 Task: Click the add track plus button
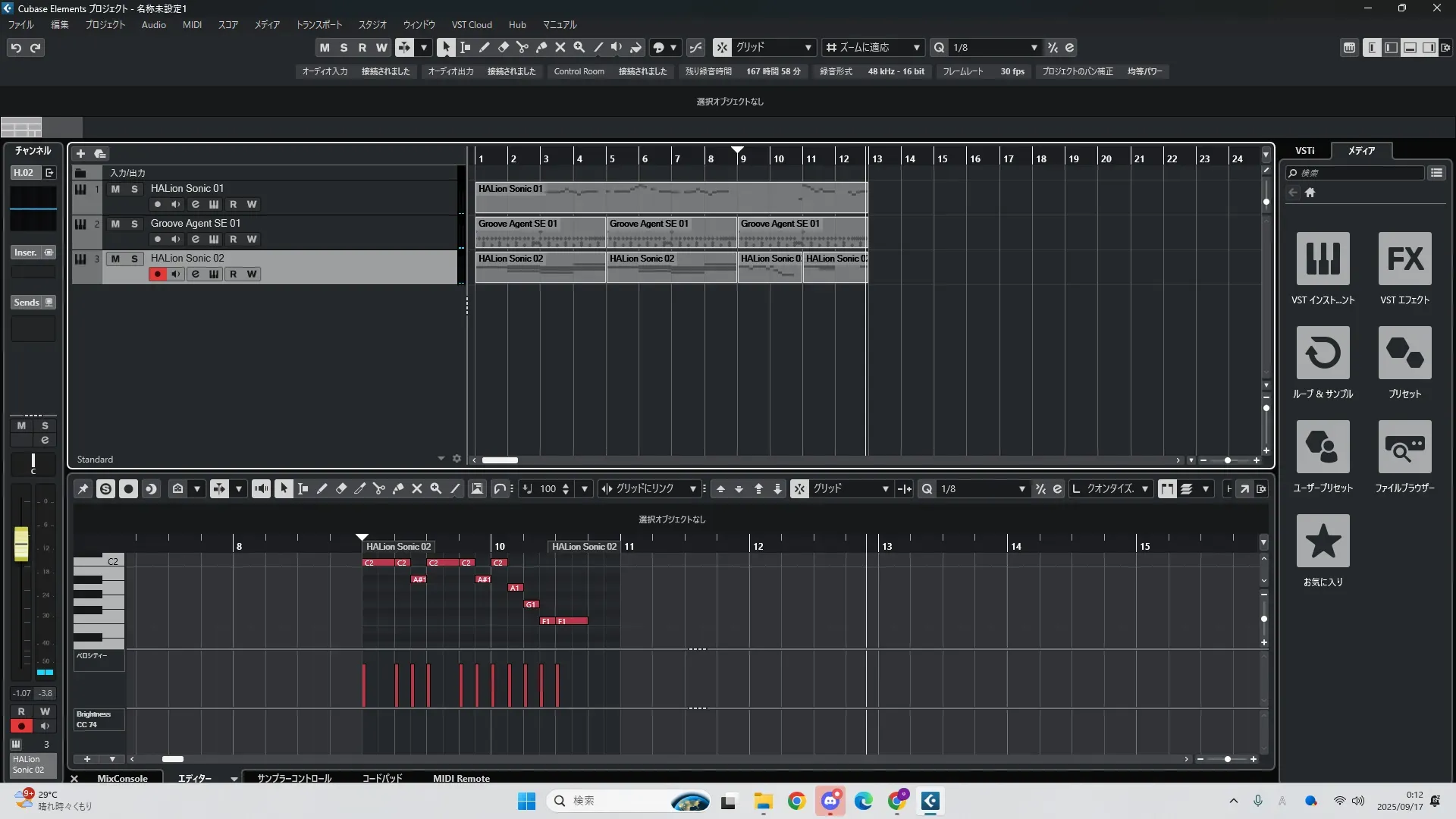pos(80,154)
